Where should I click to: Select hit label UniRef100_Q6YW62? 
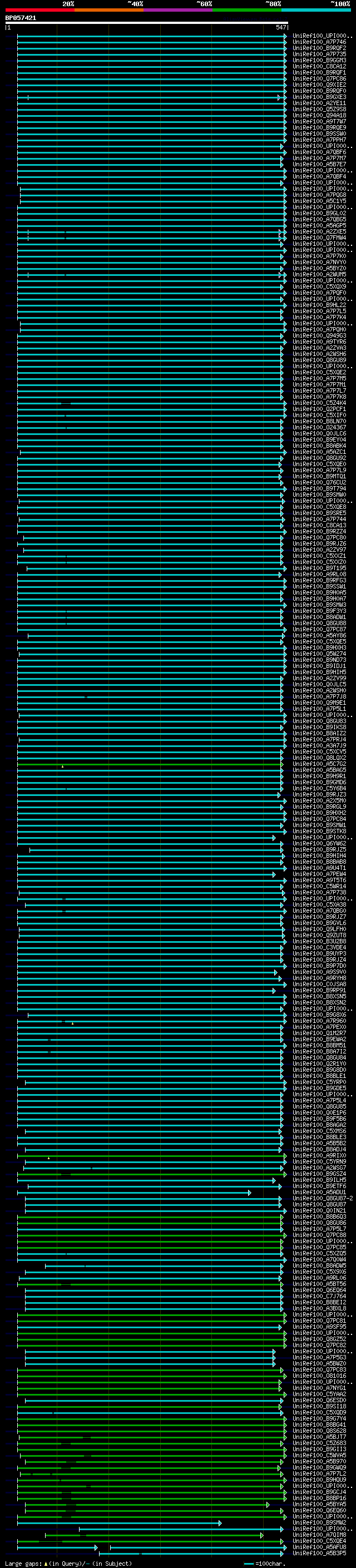point(319,843)
